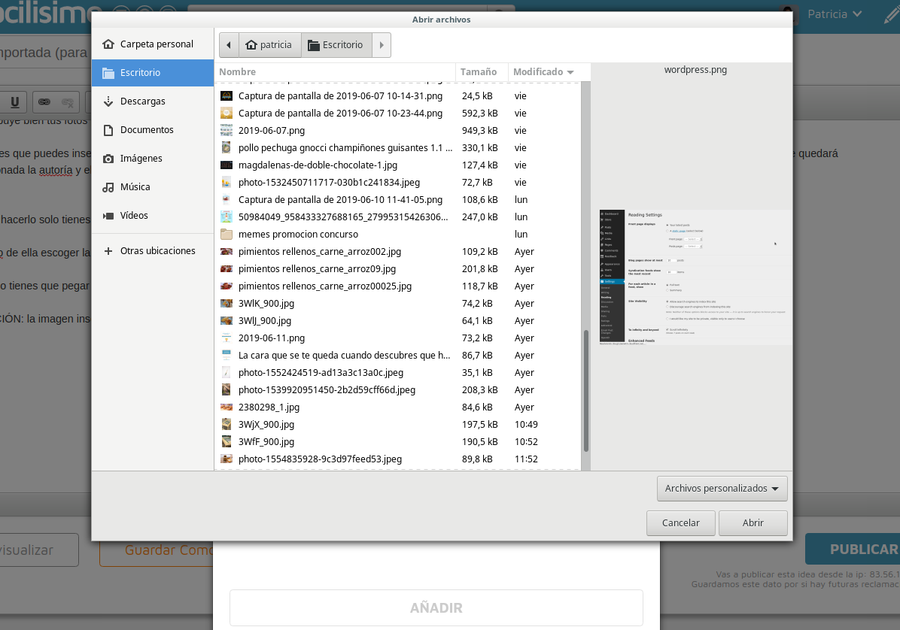
Task: Click the forward arrow in path bar
Action: coord(381,45)
